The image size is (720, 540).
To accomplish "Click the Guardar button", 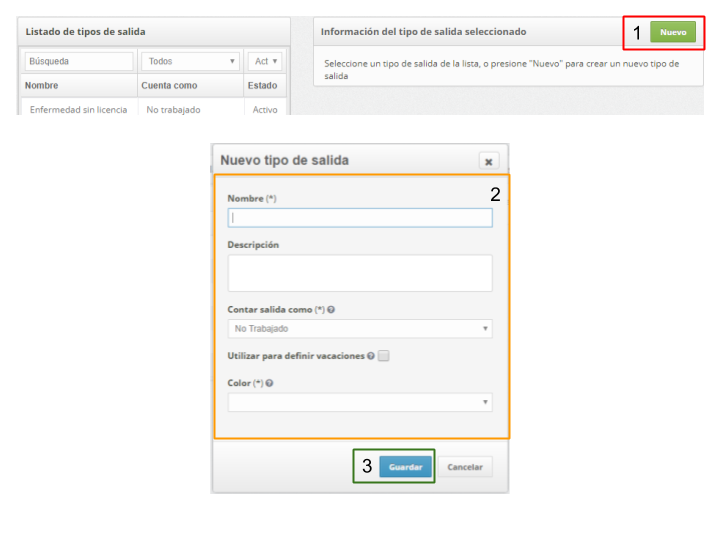I will click(x=405, y=467).
